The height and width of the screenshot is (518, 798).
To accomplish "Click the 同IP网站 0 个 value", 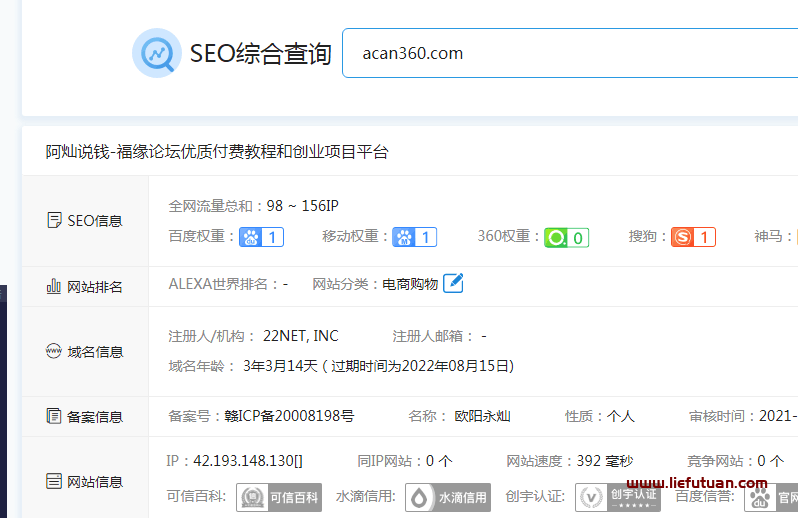I will coord(439,461).
